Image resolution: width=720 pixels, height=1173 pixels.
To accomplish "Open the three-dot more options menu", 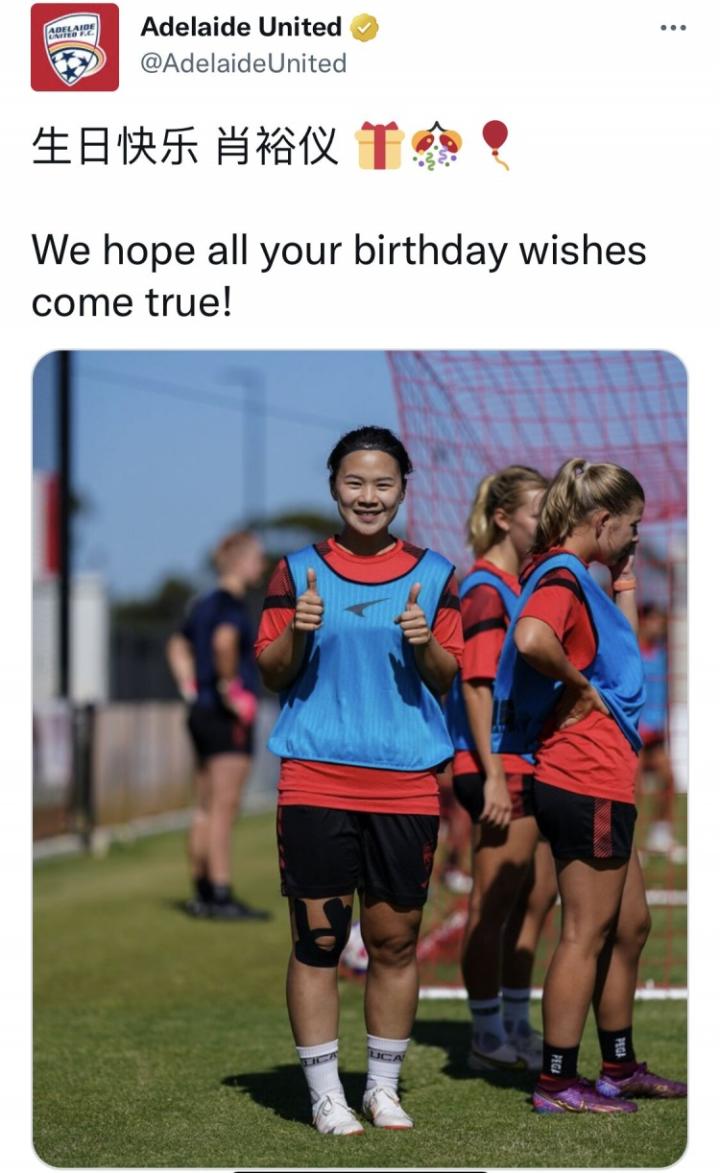I will (x=673, y=28).
